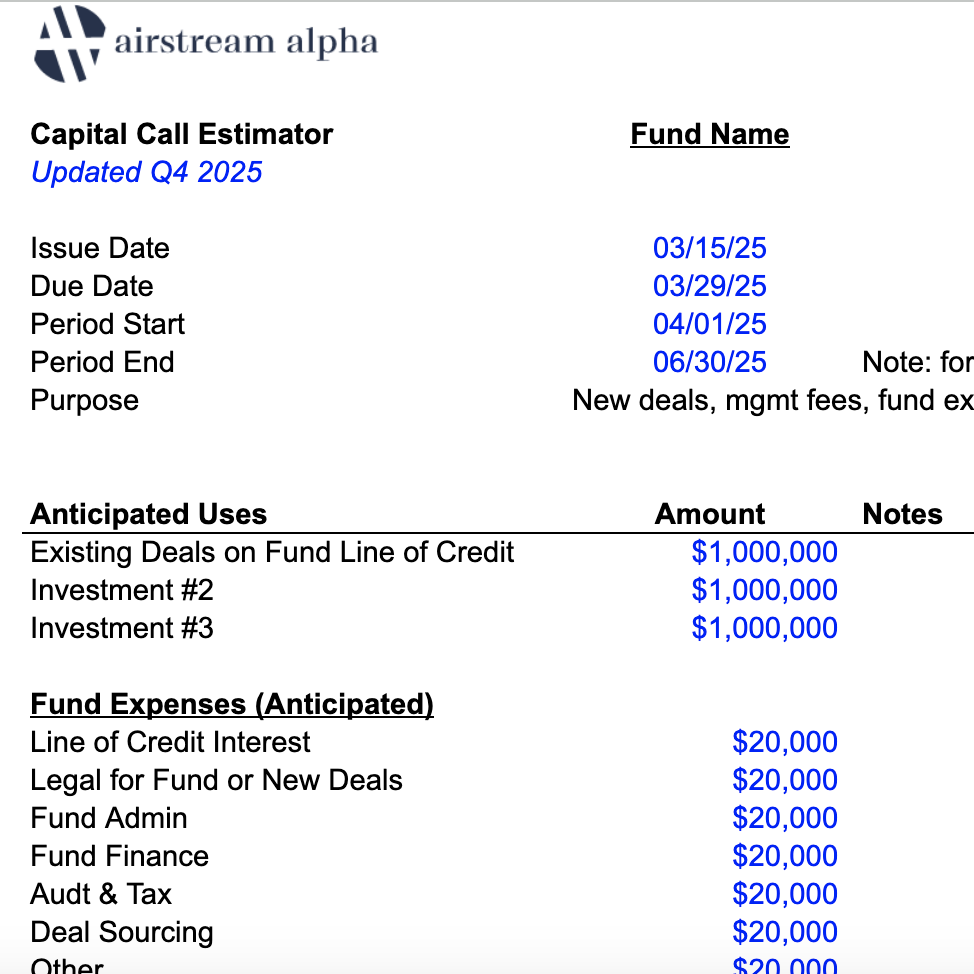Screen dimensions: 974x974
Task: Edit the Investment #2 amount
Action: tap(764, 590)
